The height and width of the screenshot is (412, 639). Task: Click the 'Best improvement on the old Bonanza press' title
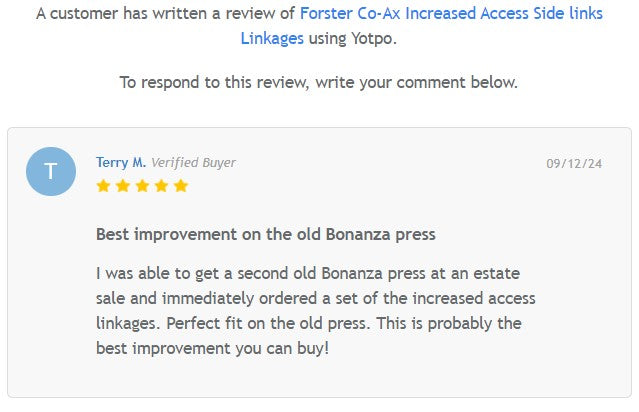click(x=265, y=234)
